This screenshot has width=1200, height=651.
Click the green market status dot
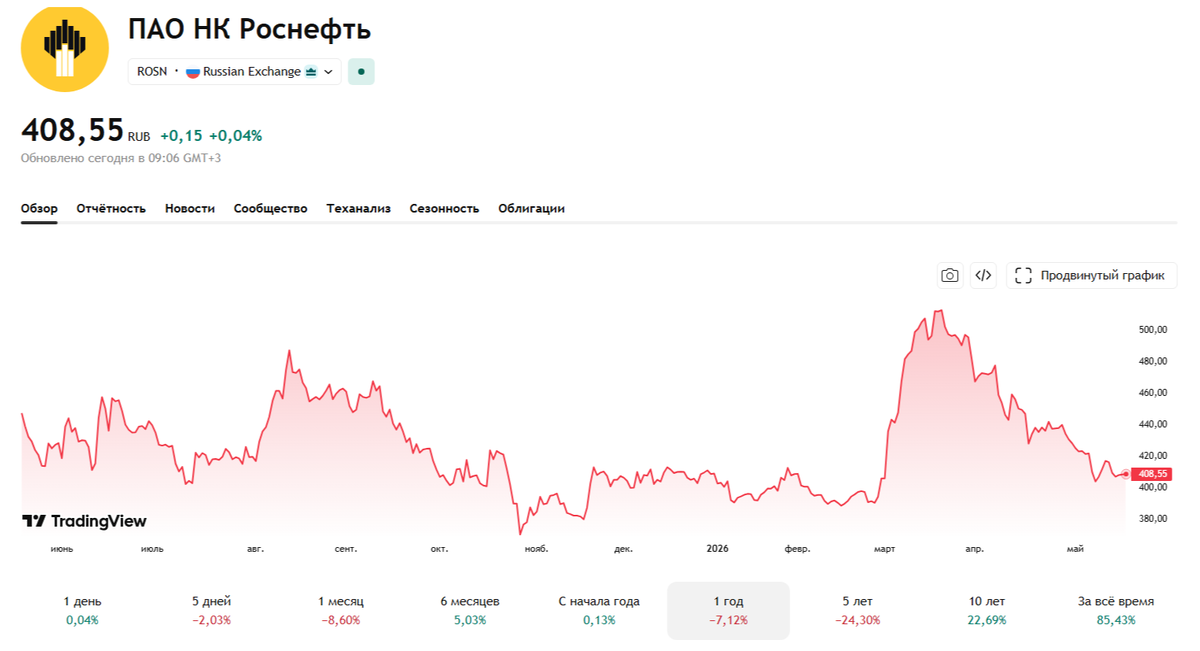pos(361,72)
